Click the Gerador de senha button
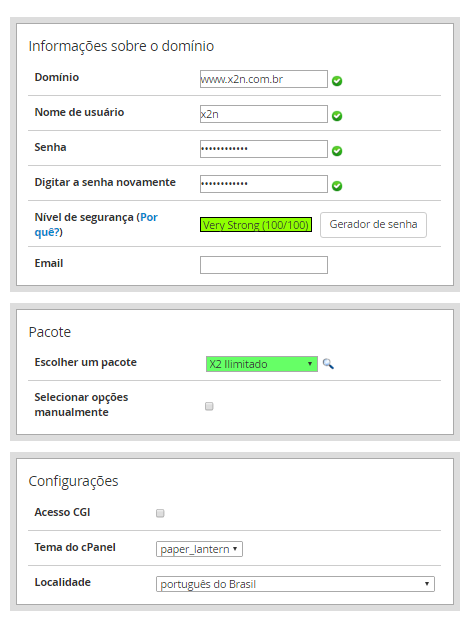 [x=373, y=225]
